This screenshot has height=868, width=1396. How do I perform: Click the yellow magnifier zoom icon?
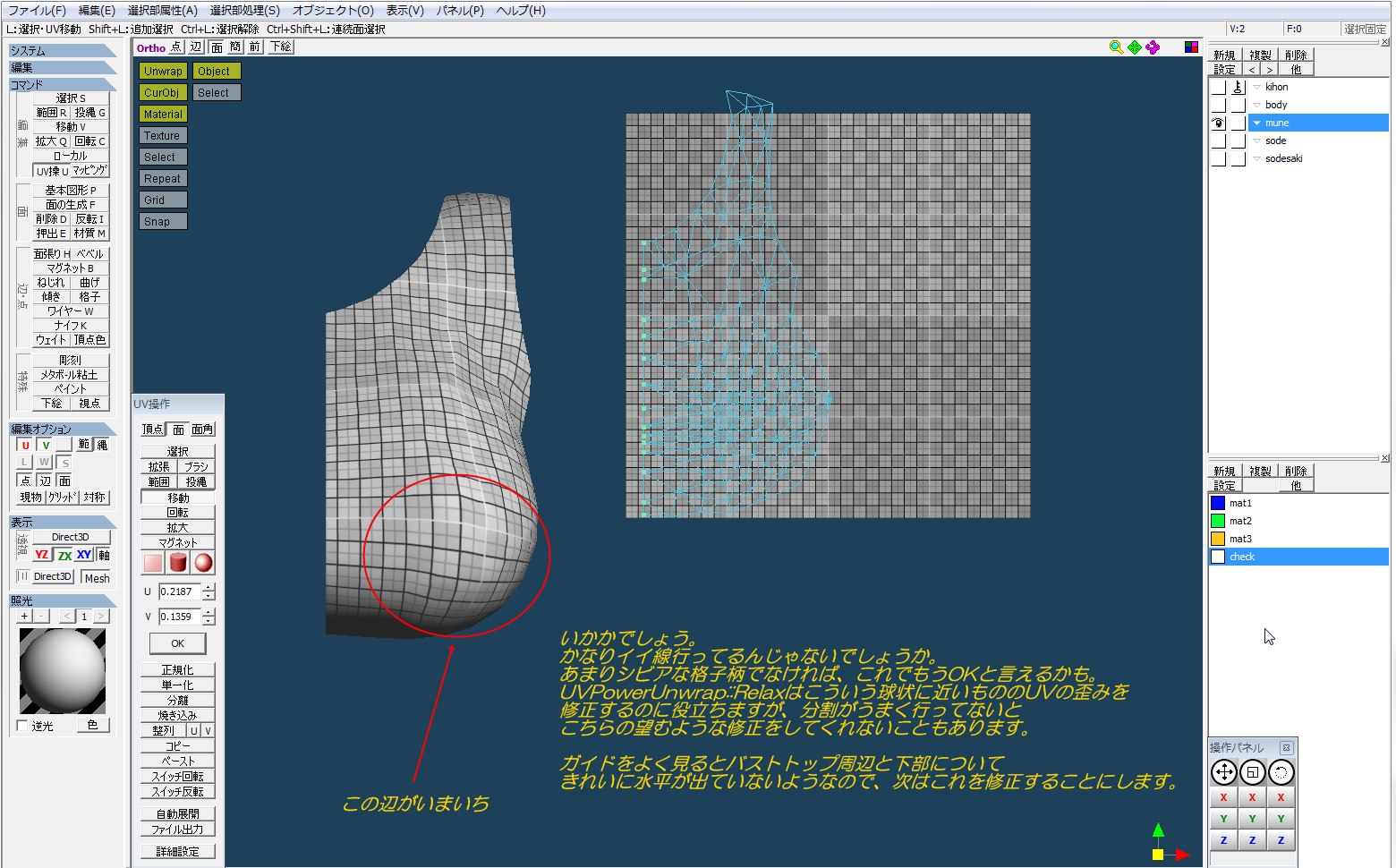tap(1116, 47)
